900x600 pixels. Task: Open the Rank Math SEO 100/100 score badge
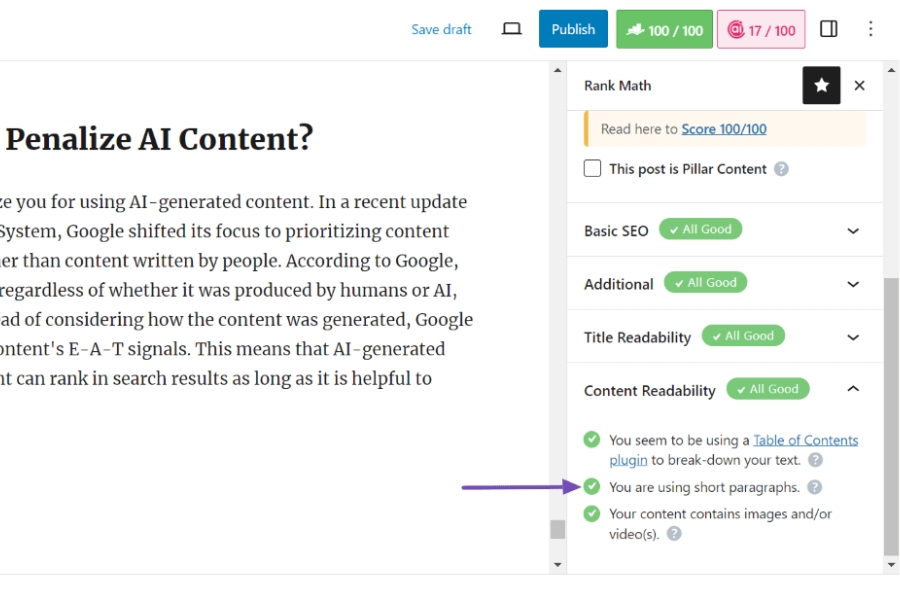coord(664,28)
